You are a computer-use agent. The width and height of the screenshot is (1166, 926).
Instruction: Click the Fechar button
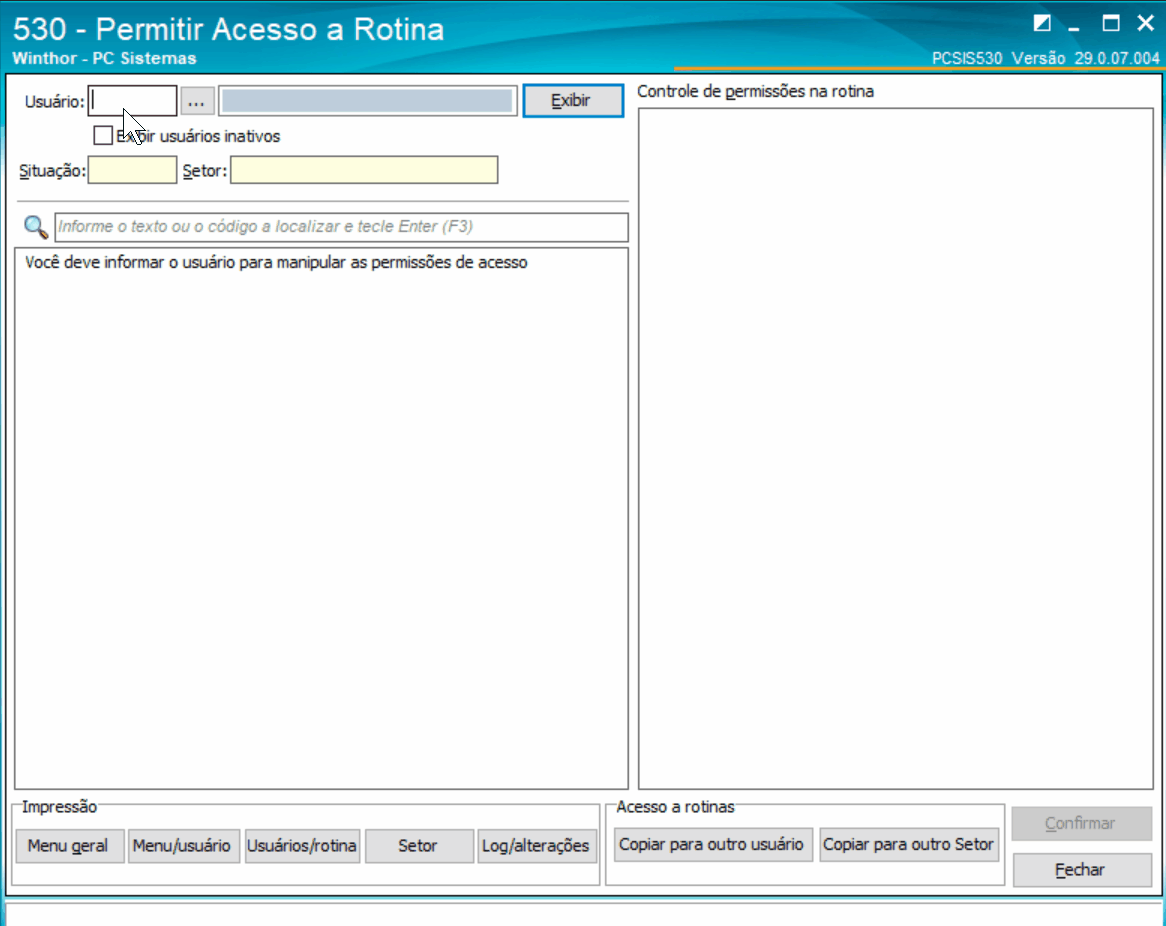(1081, 869)
